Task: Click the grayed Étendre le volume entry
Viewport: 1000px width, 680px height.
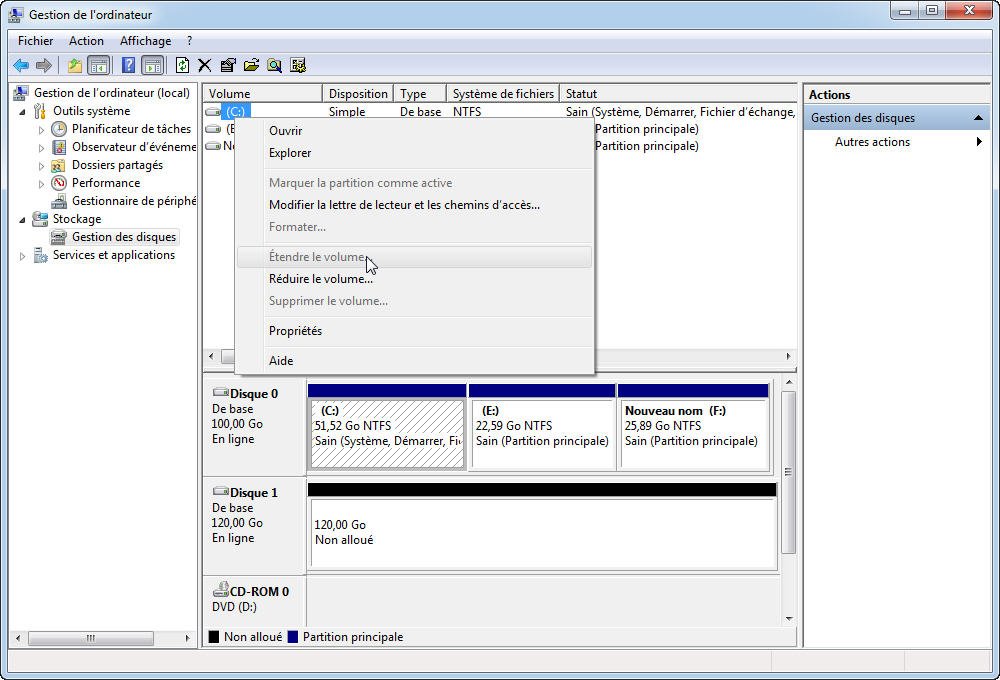Action: 414,257
